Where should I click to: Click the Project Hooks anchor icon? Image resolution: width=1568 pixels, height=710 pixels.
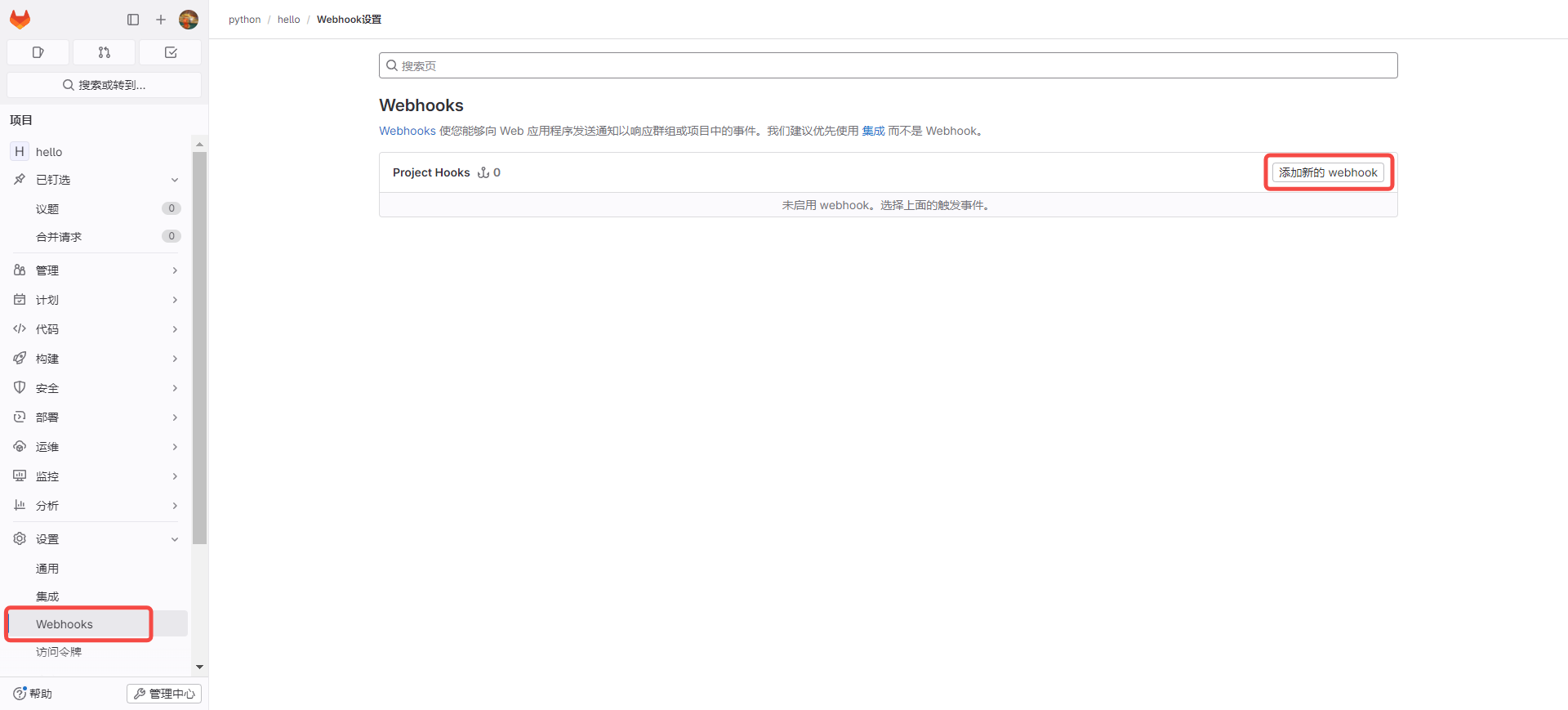pos(483,172)
